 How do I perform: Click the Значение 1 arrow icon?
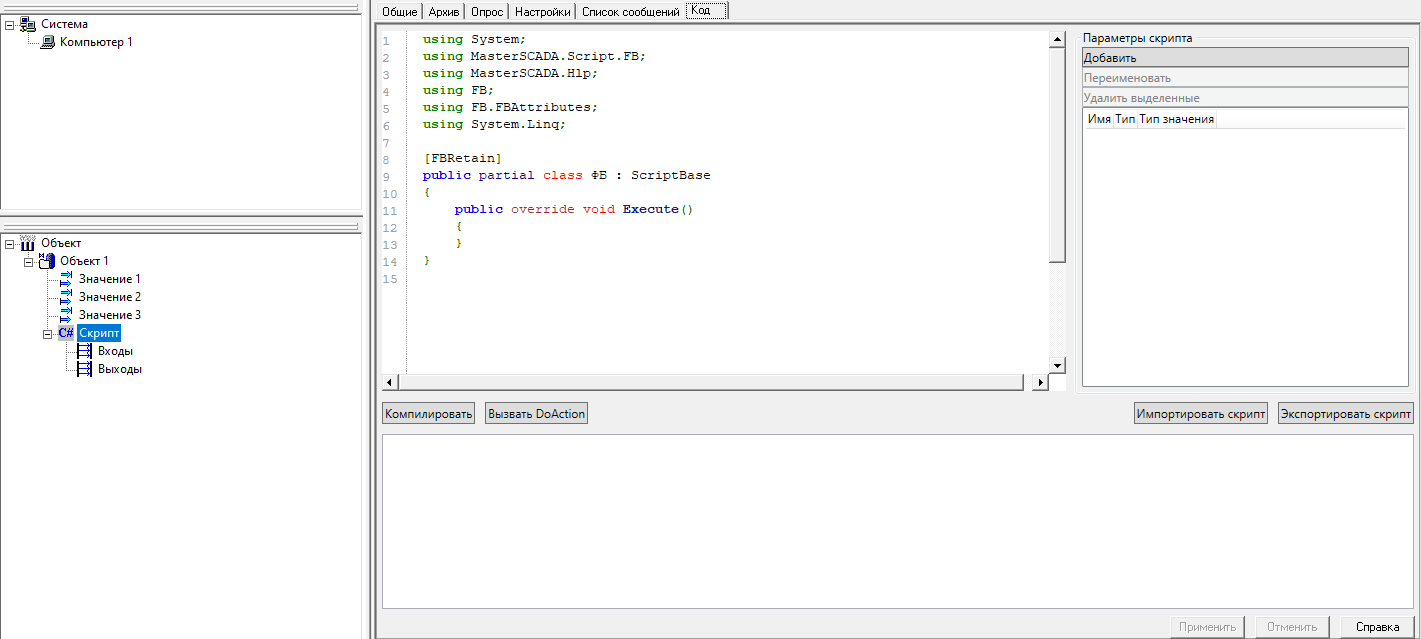66,279
